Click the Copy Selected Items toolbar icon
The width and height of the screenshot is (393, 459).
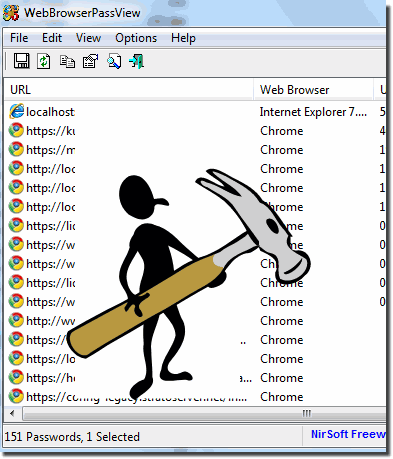(67, 62)
